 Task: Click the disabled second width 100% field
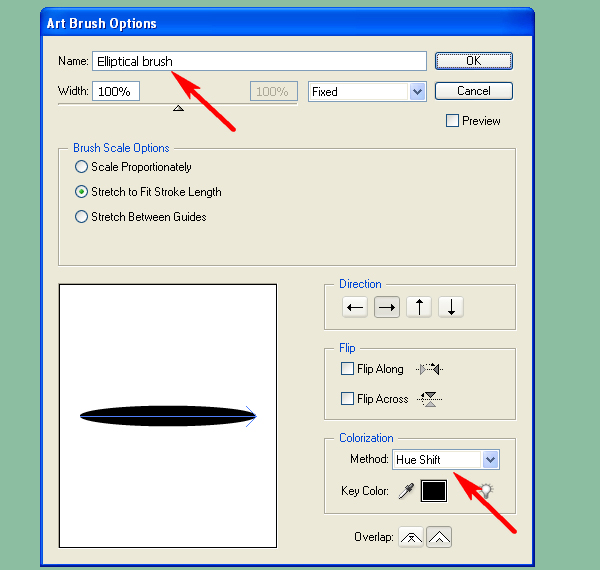[274, 91]
